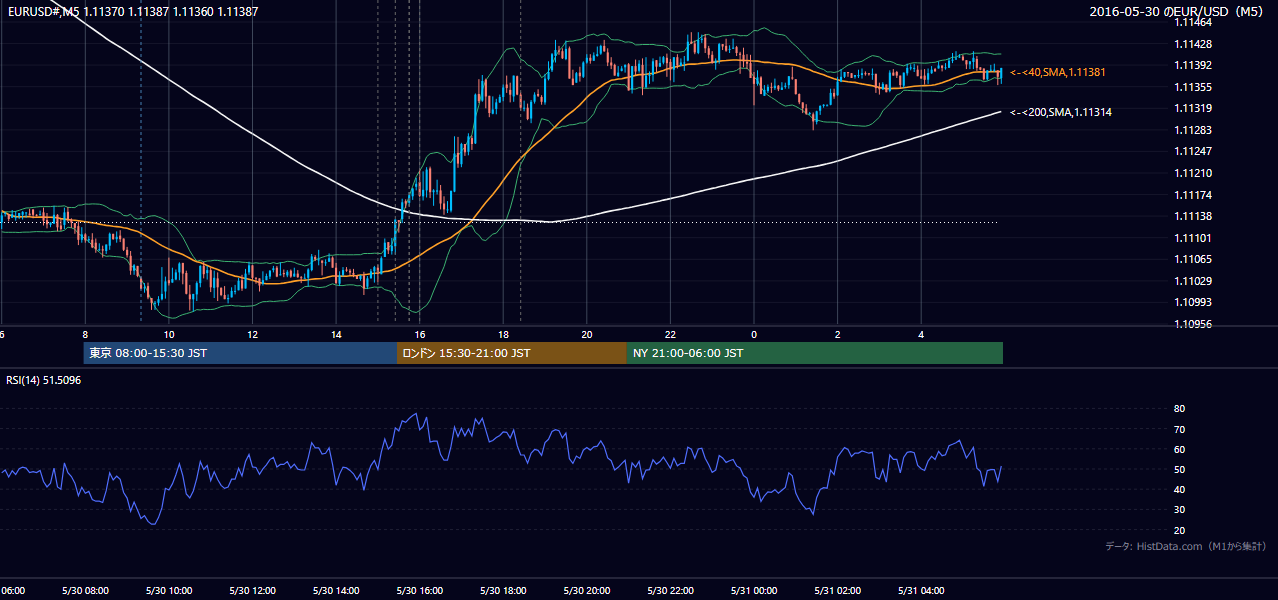Click hour label 0 on price chart axis
The width and height of the screenshot is (1278, 600).
(x=754, y=335)
